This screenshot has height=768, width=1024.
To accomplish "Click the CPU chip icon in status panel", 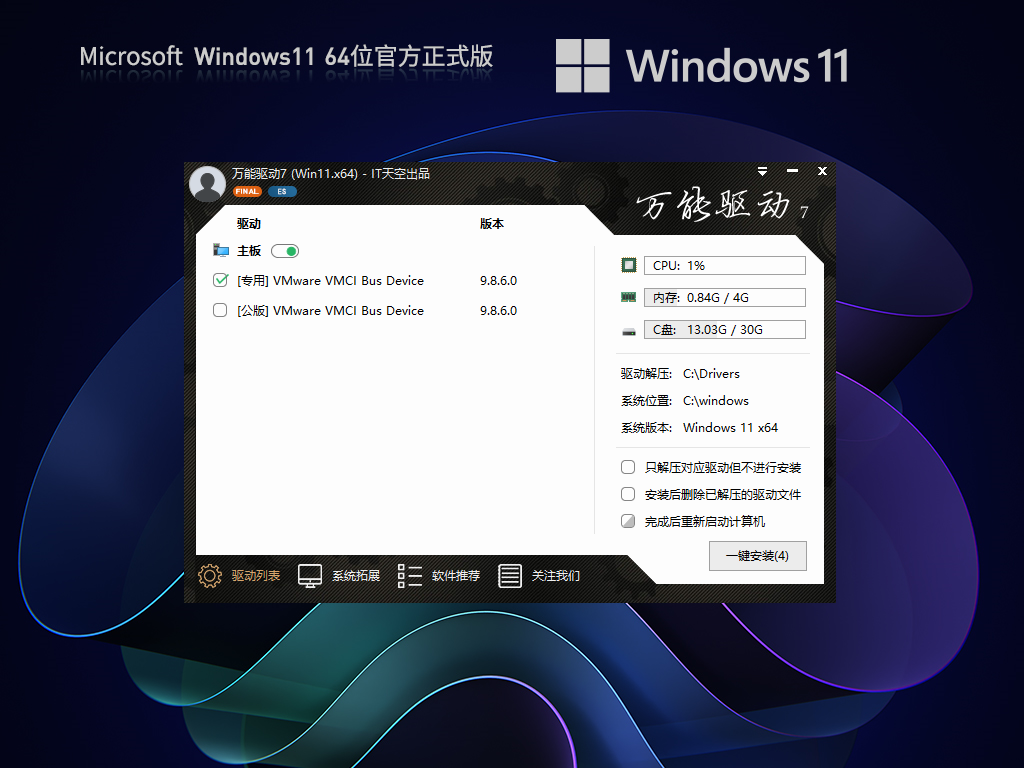I will click(x=628, y=264).
